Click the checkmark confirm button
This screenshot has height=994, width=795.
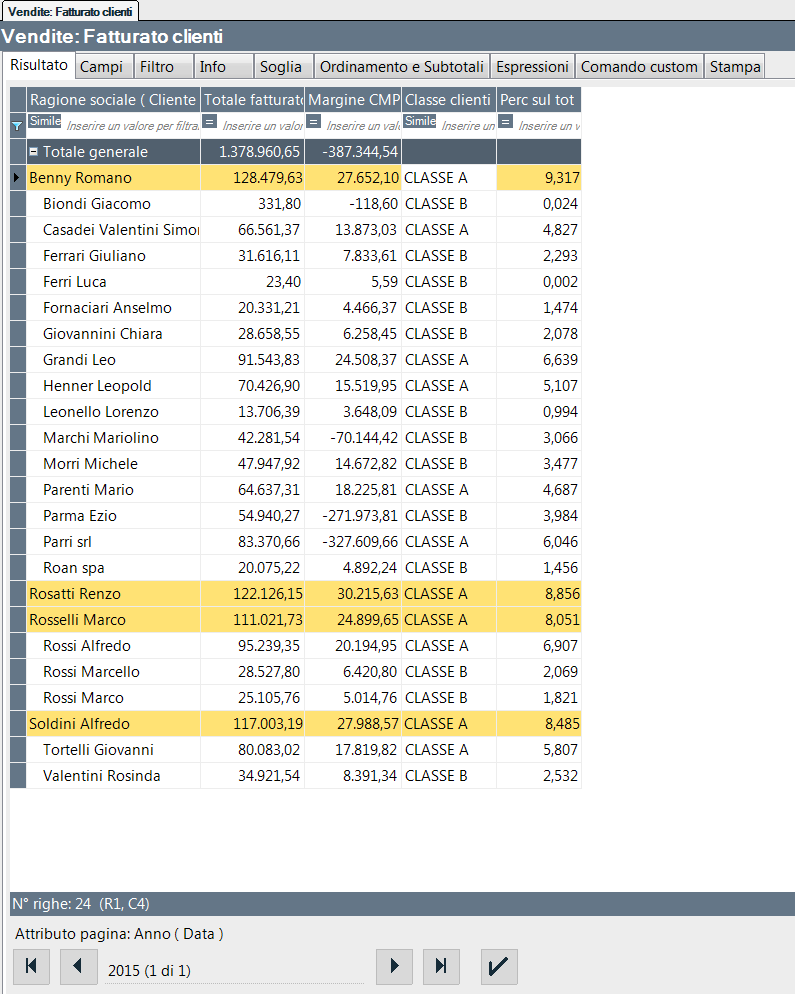click(499, 966)
